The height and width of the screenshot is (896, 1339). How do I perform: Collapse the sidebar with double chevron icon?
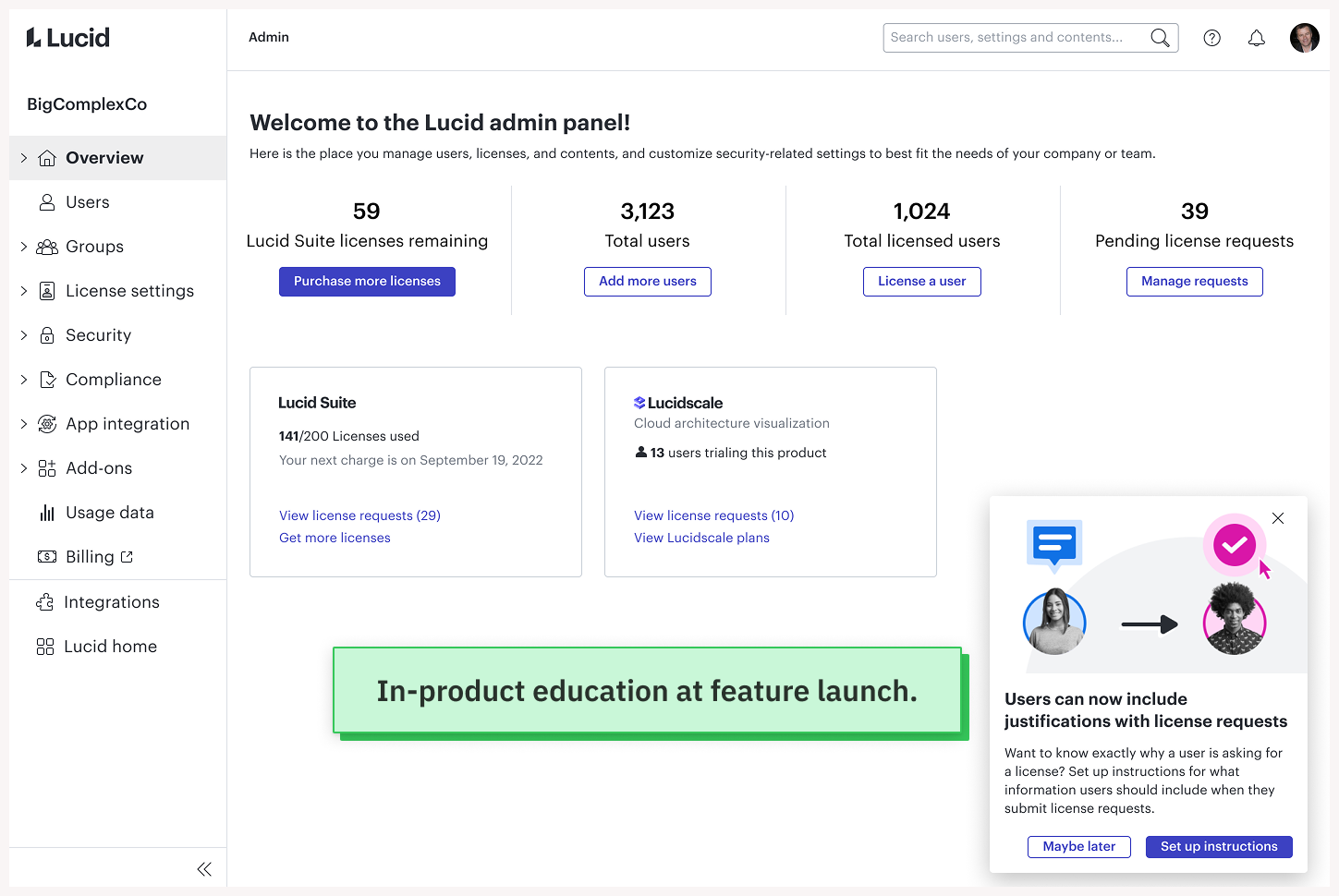(204, 869)
